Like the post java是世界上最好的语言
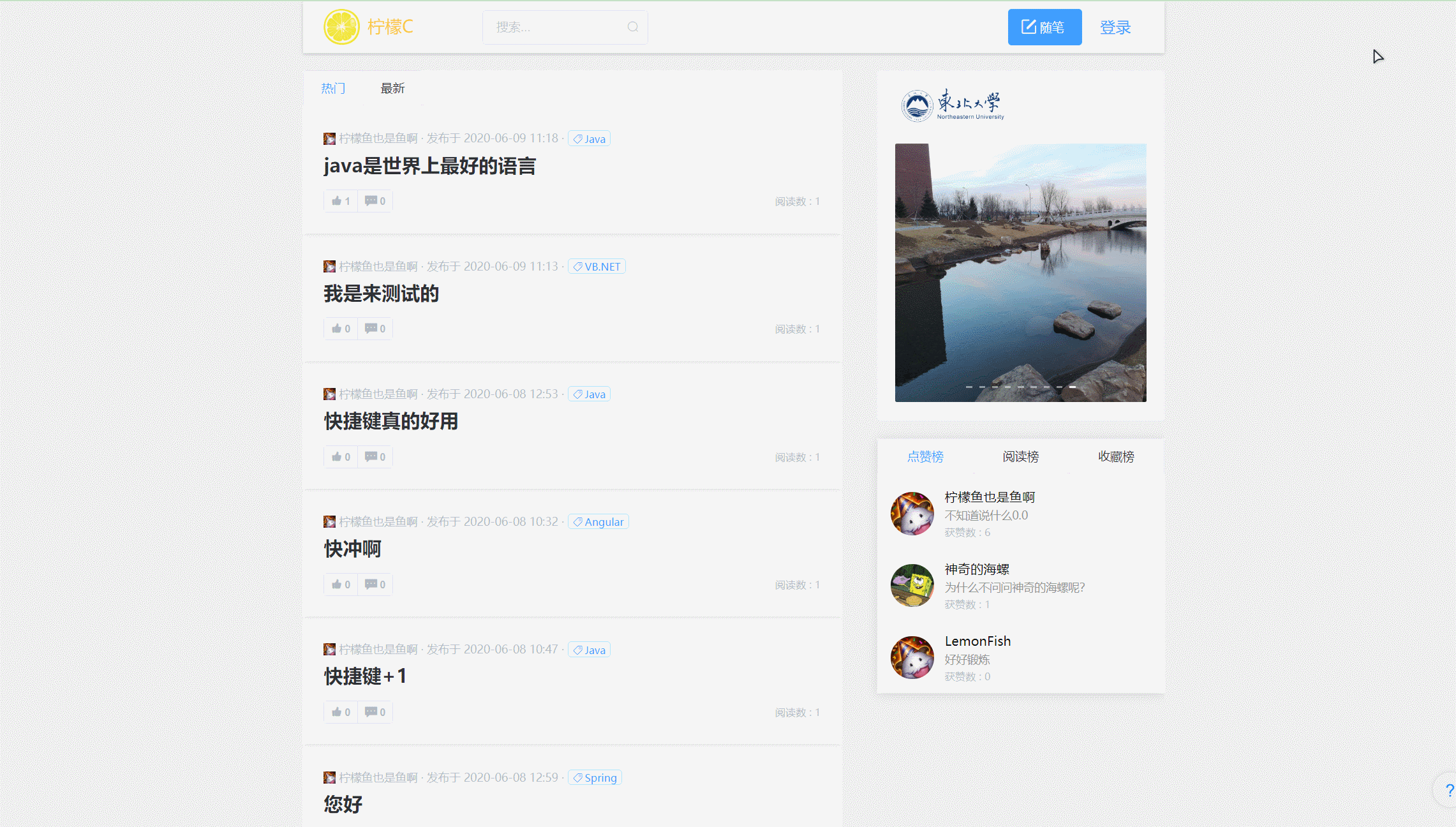The image size is (1456, 827). (x=341, y=201)
